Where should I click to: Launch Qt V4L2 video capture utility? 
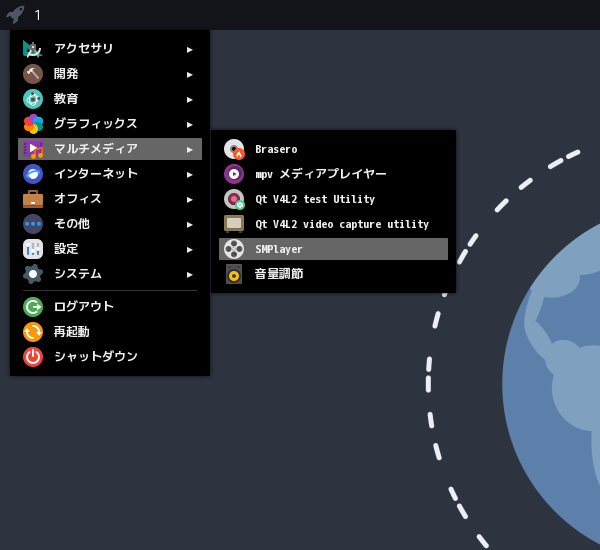pyautogui.click(x=333, y=224)
